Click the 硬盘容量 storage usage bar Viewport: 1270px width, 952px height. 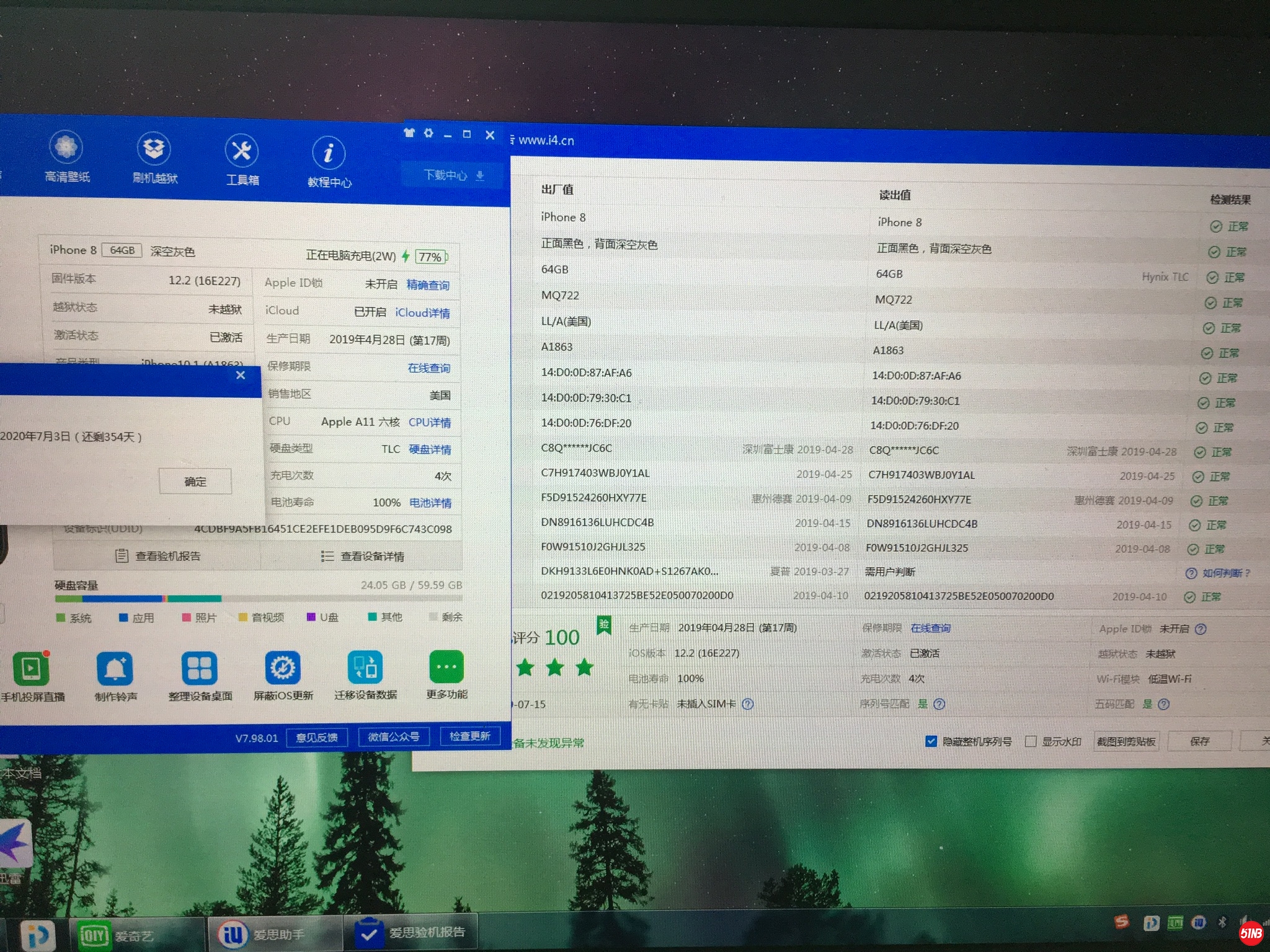tap(258, 599)
